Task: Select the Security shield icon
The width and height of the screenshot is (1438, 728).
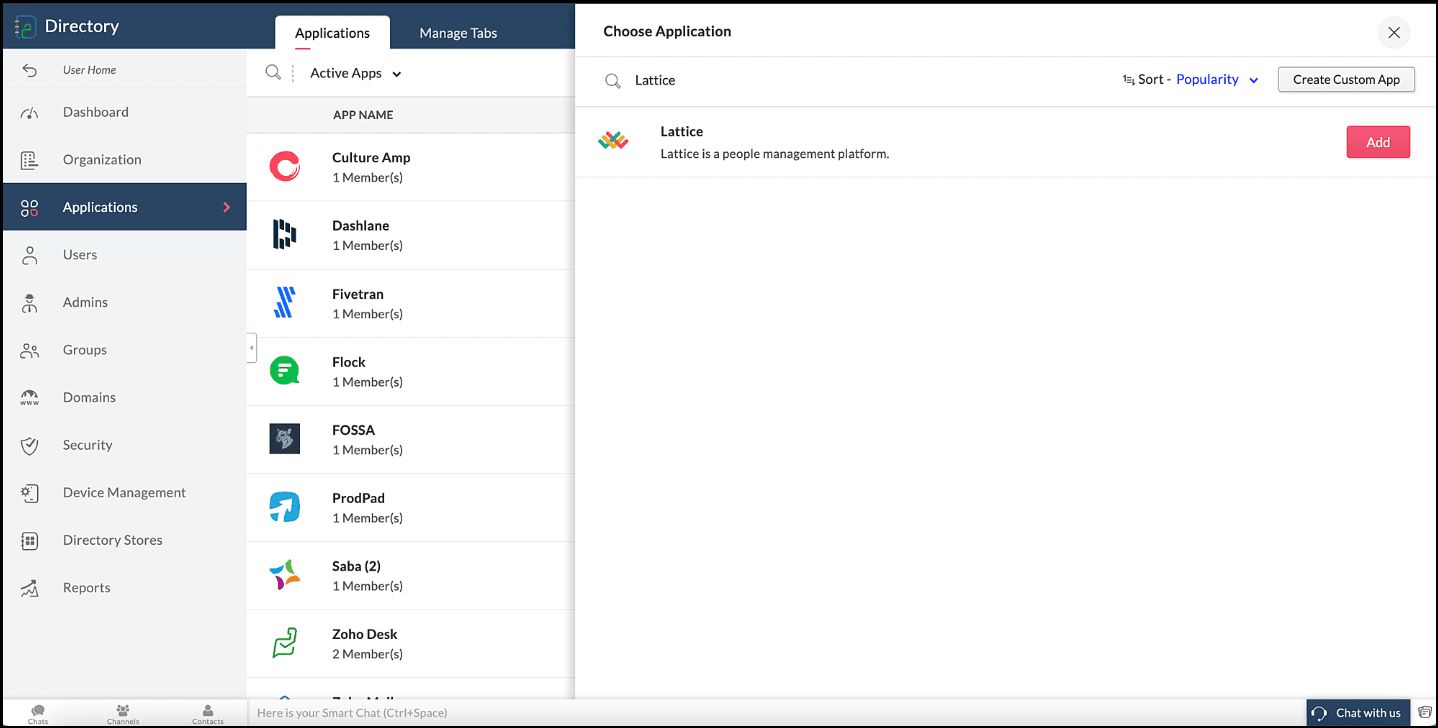Action: tap(30, 445)
